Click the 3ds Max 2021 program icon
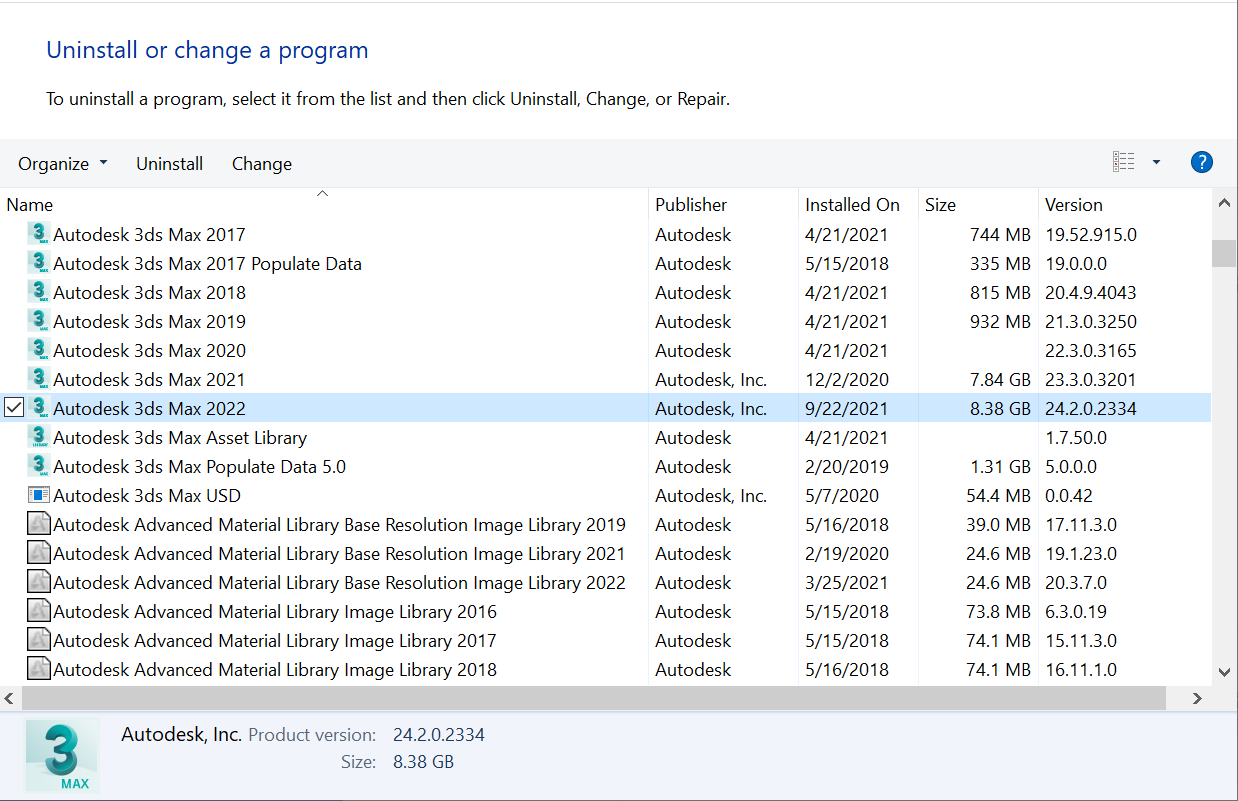Image resolution: width=1238 pixels, height=801 pixels. [39, 379]
